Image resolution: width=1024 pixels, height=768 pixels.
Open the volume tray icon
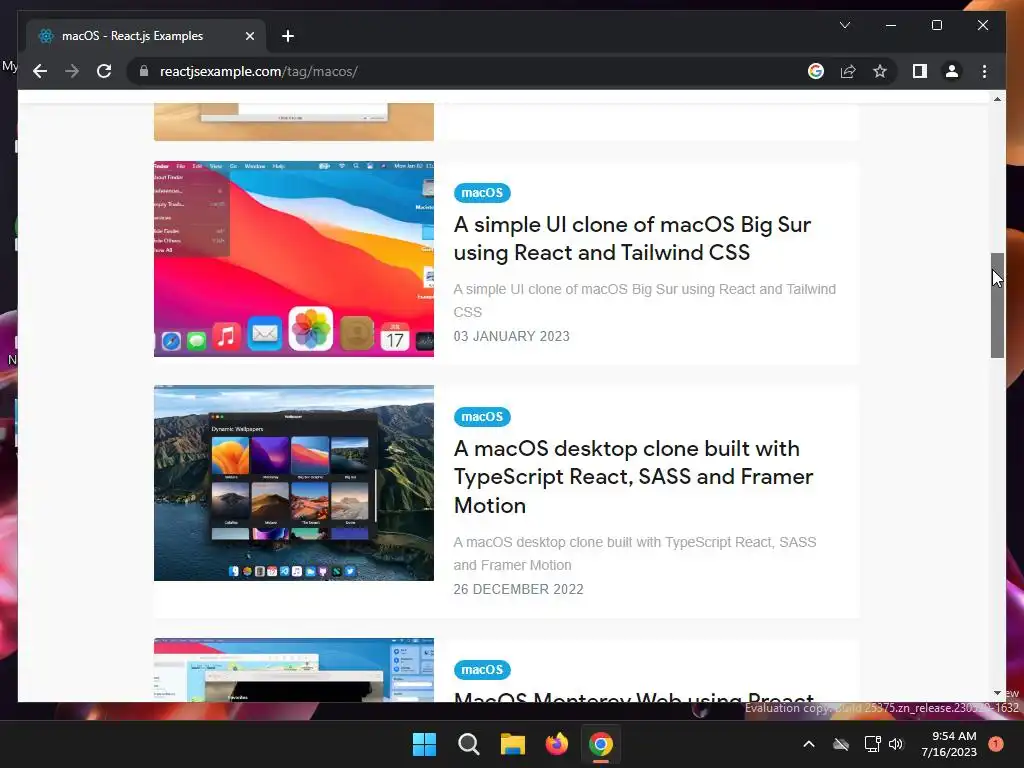pos(896,744)
